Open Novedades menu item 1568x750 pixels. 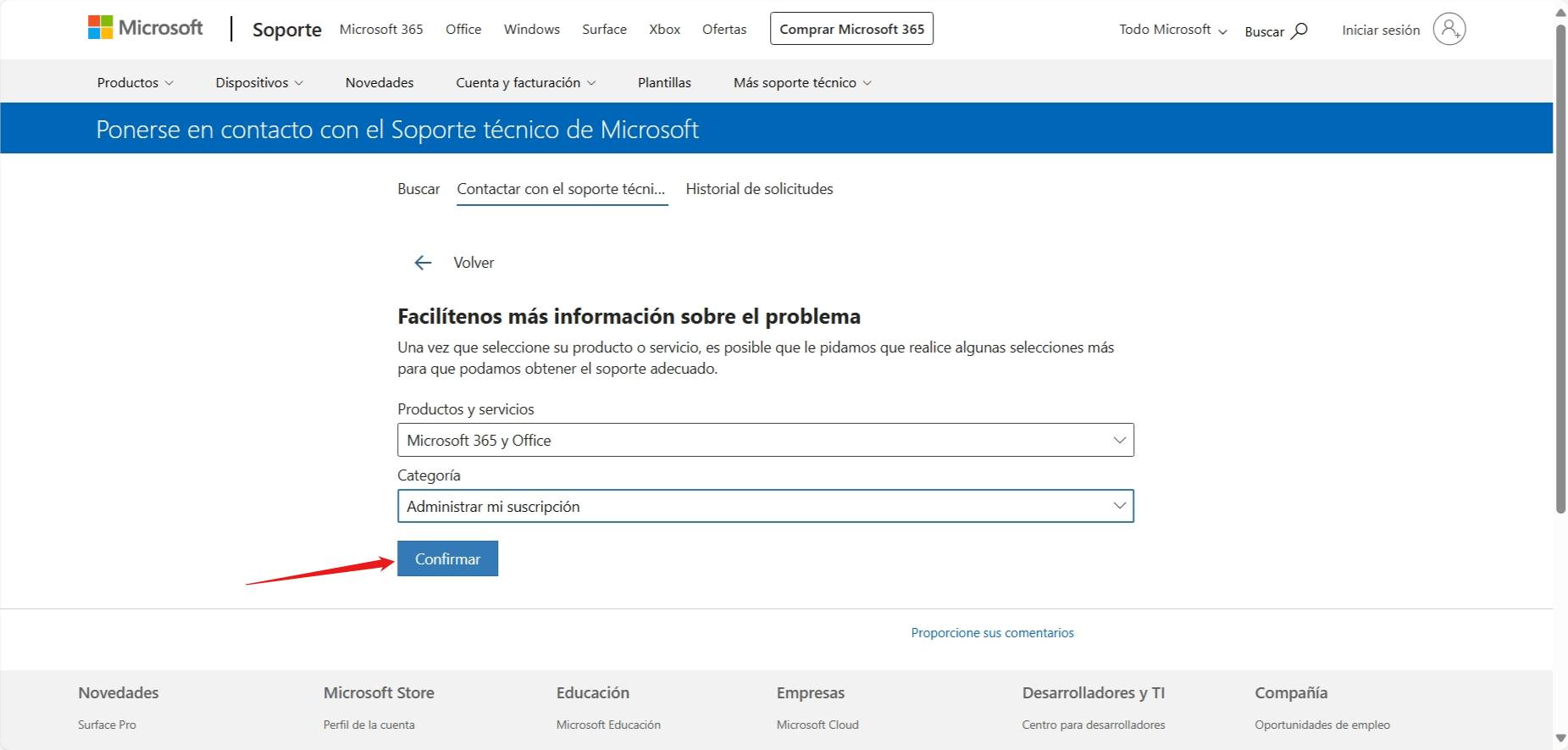(x=380, y=82)
